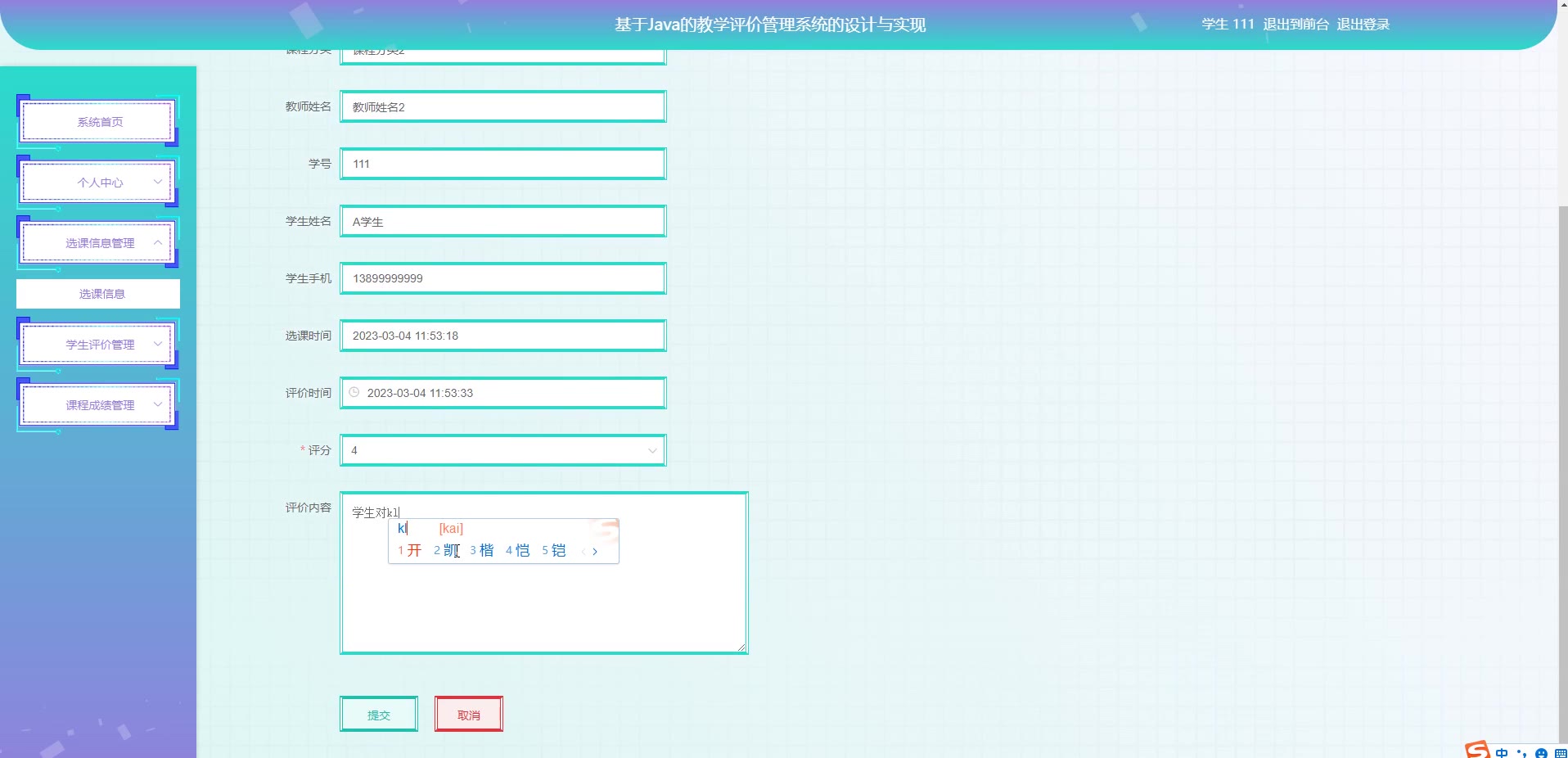Viewport: 1568px width, 758px height.
Task: Choose IME candidate 4 恺
Action: click(x=518, y=550)
